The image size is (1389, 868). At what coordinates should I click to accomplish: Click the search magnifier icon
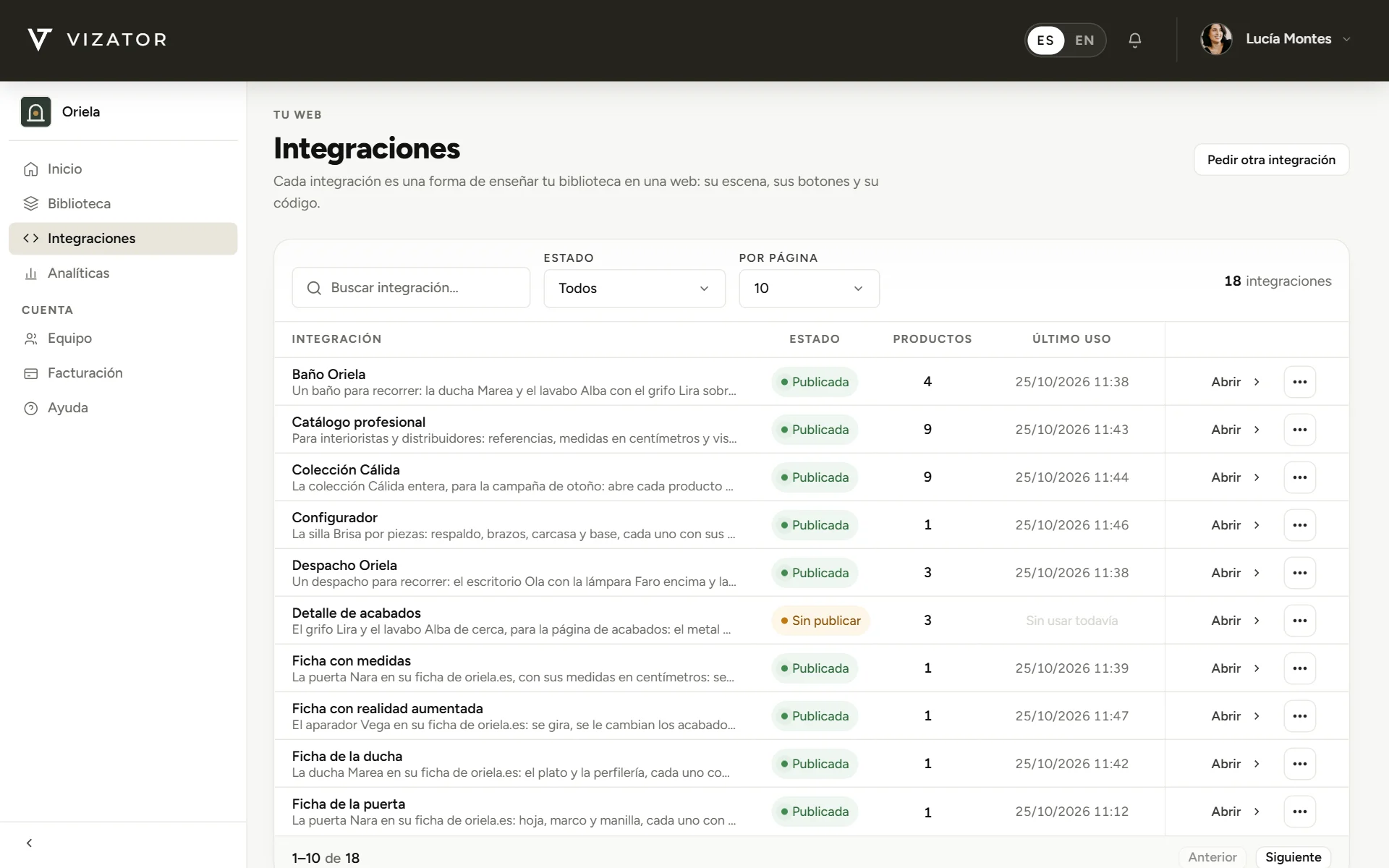(314, 288)
